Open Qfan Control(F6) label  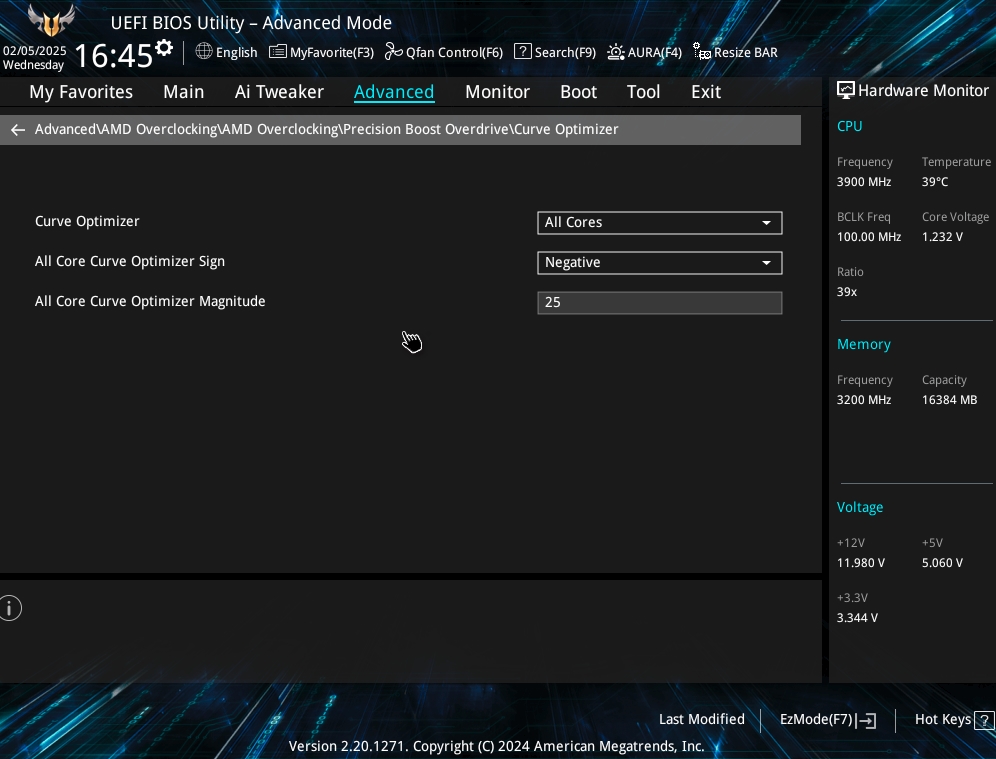coord(454,53)
